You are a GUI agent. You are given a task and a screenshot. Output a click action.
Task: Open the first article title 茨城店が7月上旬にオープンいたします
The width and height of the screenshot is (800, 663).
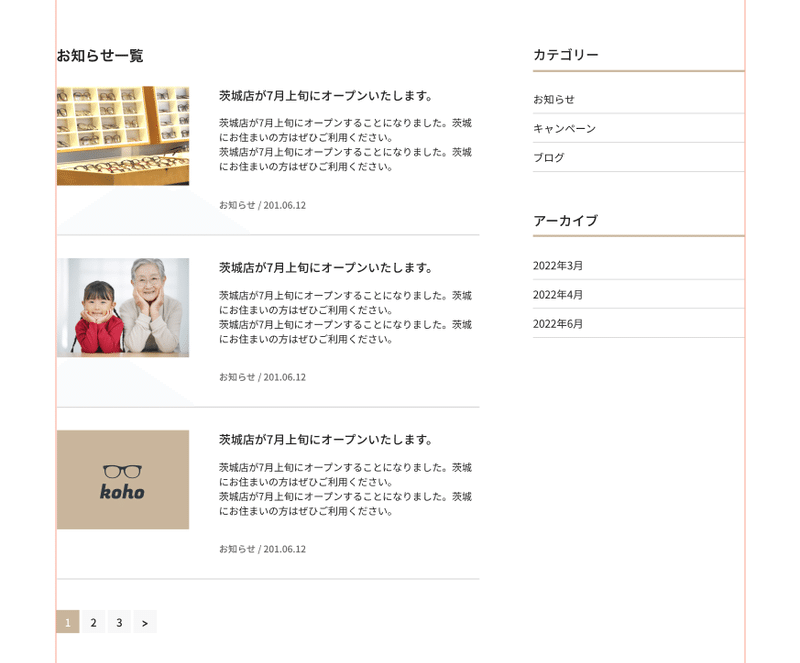click(x=326, y=96)
